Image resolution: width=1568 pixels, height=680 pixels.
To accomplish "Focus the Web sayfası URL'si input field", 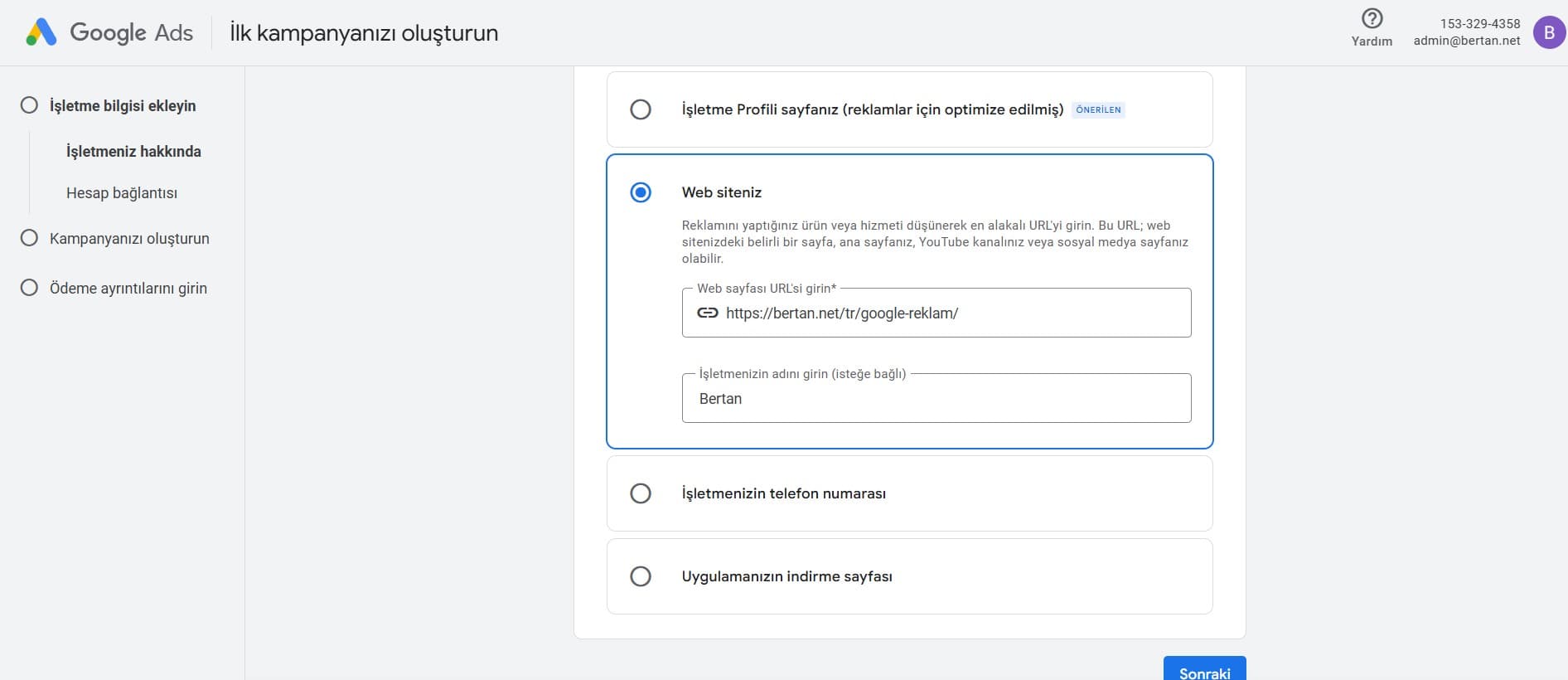I will (936, 313).
